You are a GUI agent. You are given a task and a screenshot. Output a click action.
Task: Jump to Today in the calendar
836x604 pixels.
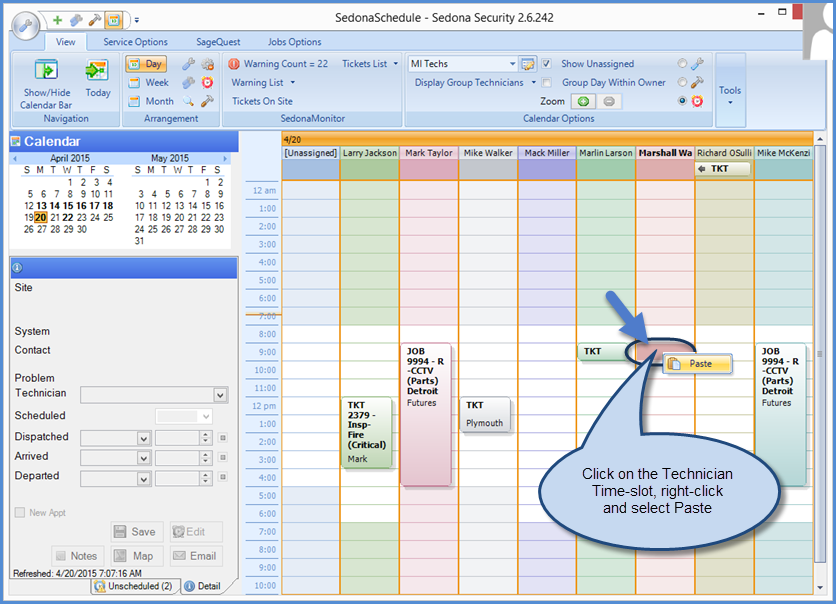pos(98,78)
